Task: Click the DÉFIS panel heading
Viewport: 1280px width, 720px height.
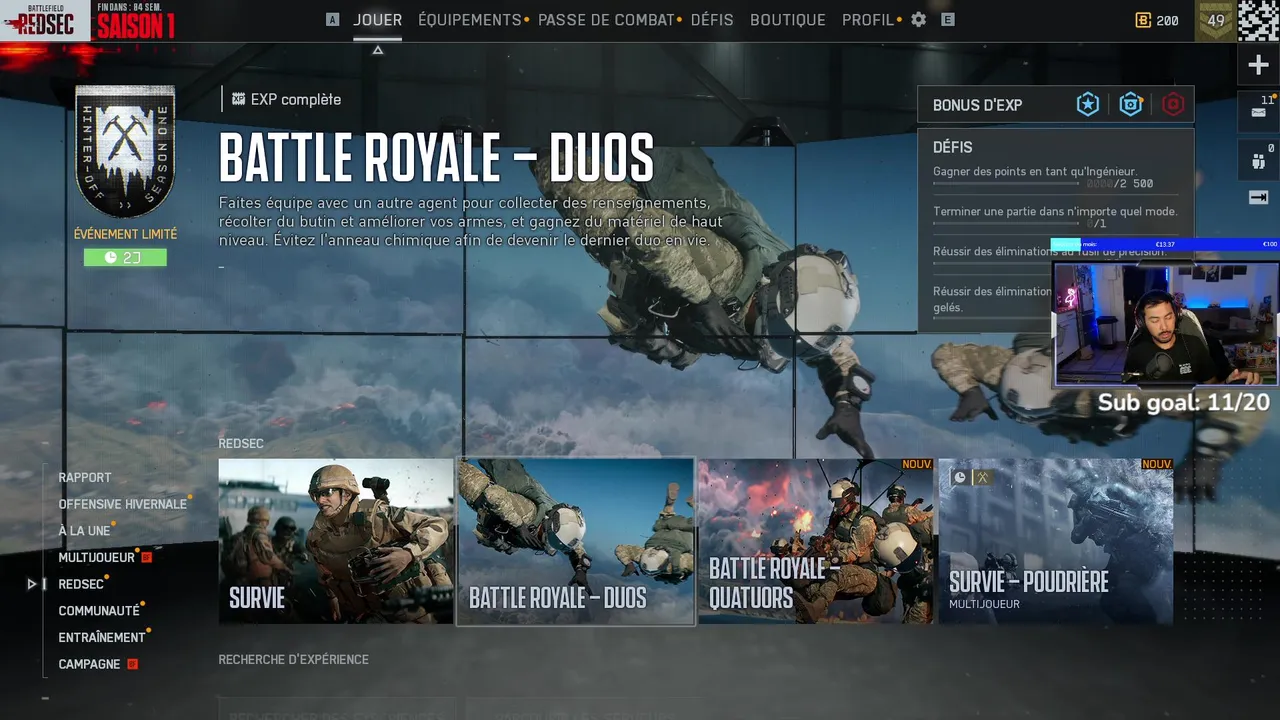Action: (952, 147)
